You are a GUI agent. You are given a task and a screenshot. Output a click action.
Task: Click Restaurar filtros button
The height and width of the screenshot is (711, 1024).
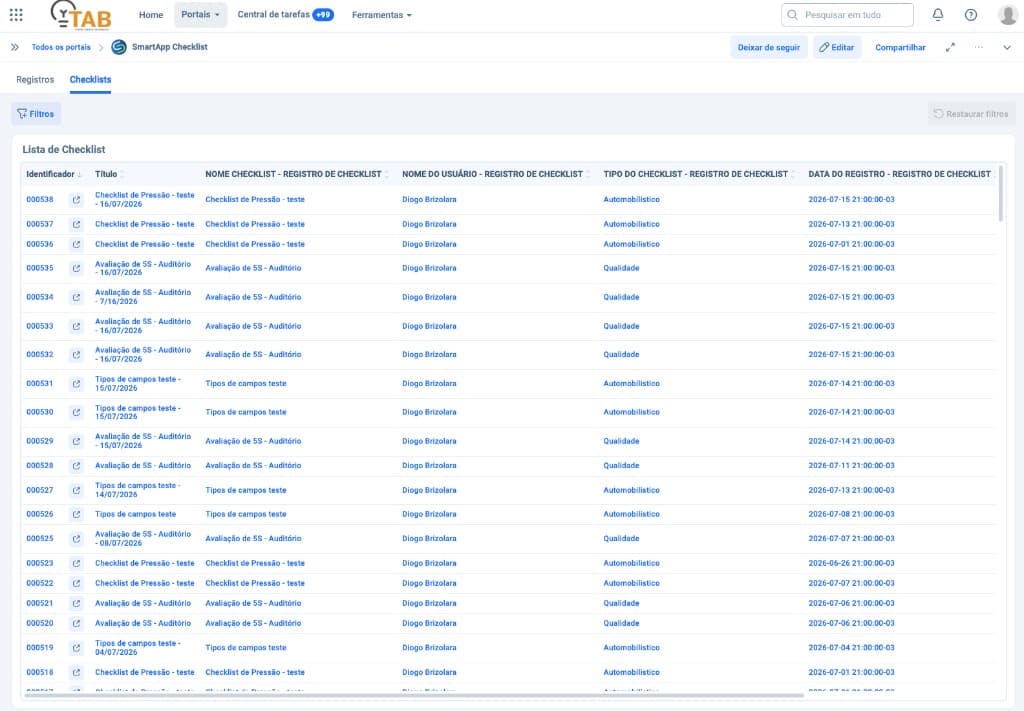[x=971, y=114]
